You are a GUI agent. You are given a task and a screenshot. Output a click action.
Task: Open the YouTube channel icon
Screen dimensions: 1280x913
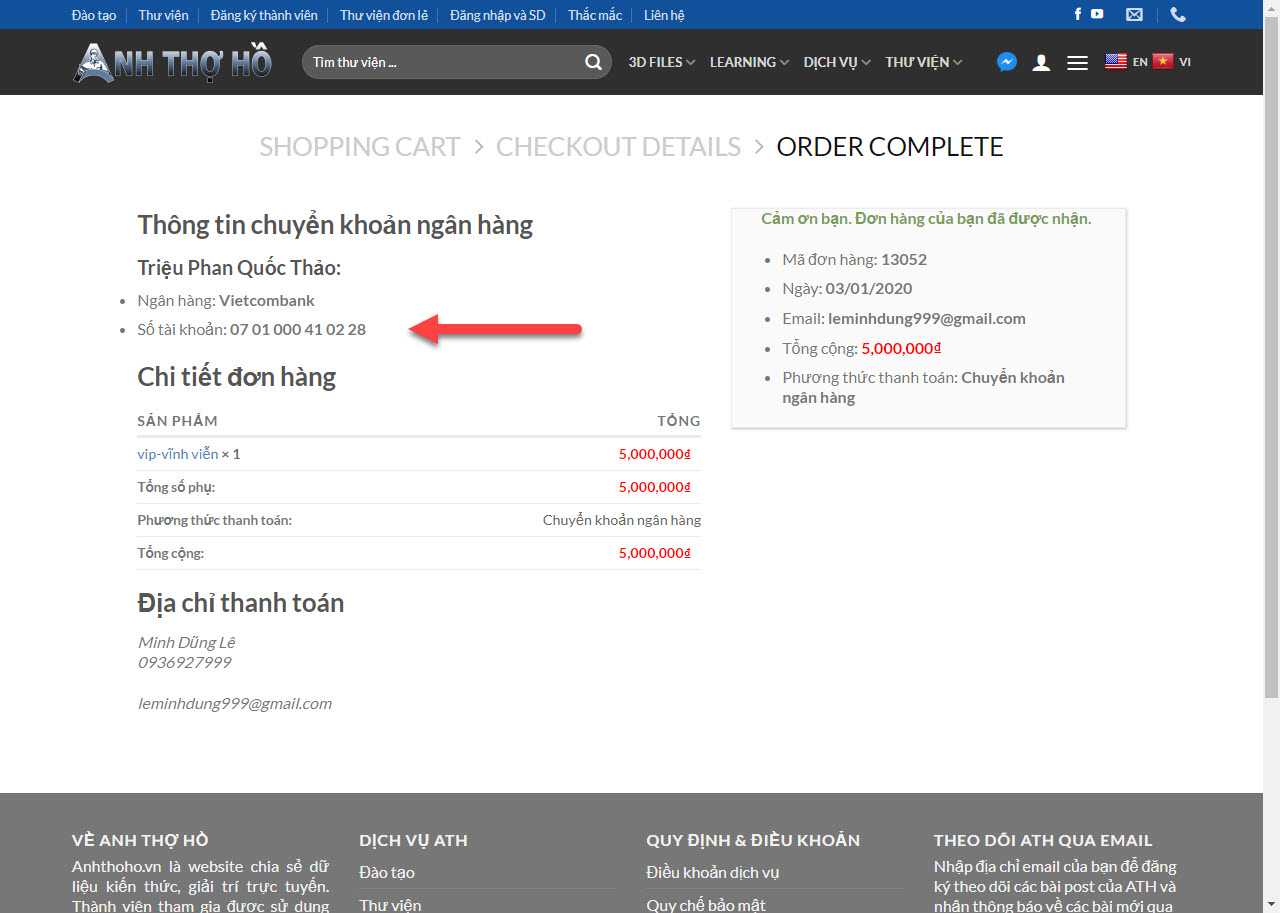tap(1097, 14)
